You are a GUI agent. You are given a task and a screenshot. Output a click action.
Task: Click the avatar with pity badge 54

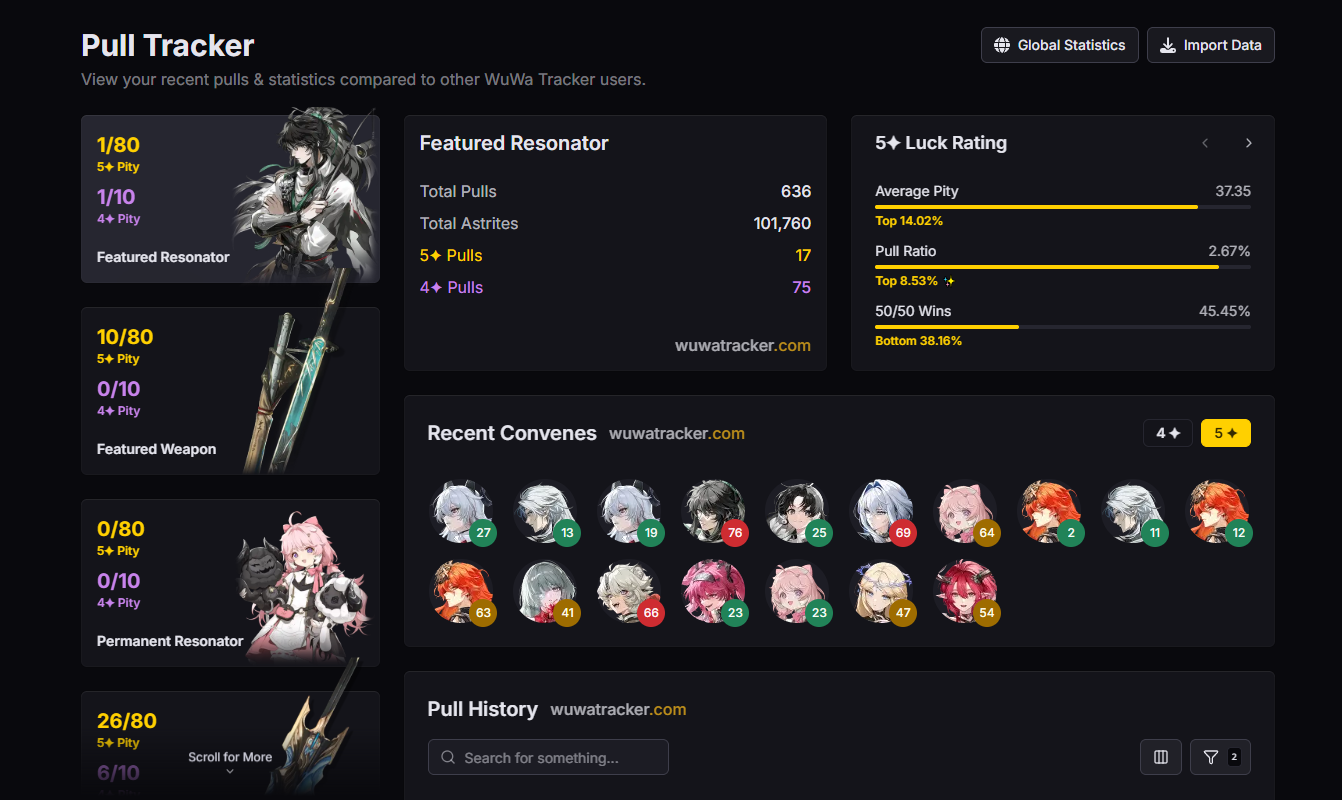(966, 591)
